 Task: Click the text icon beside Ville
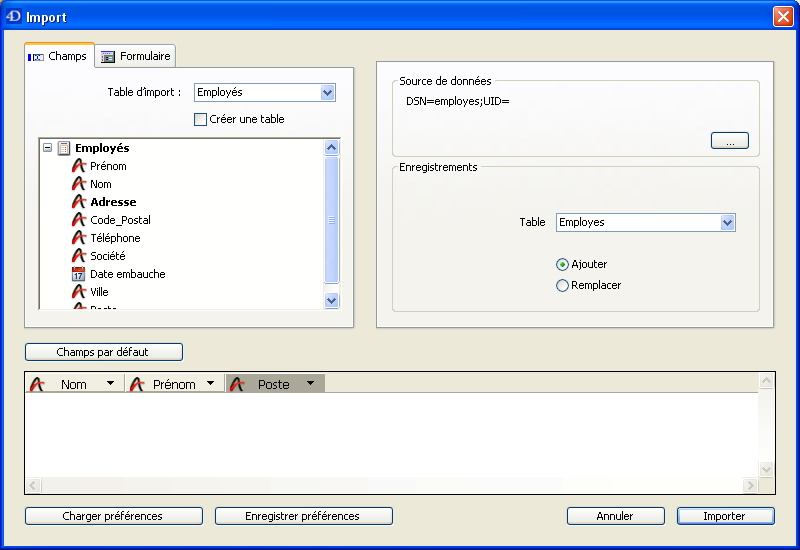79,292
